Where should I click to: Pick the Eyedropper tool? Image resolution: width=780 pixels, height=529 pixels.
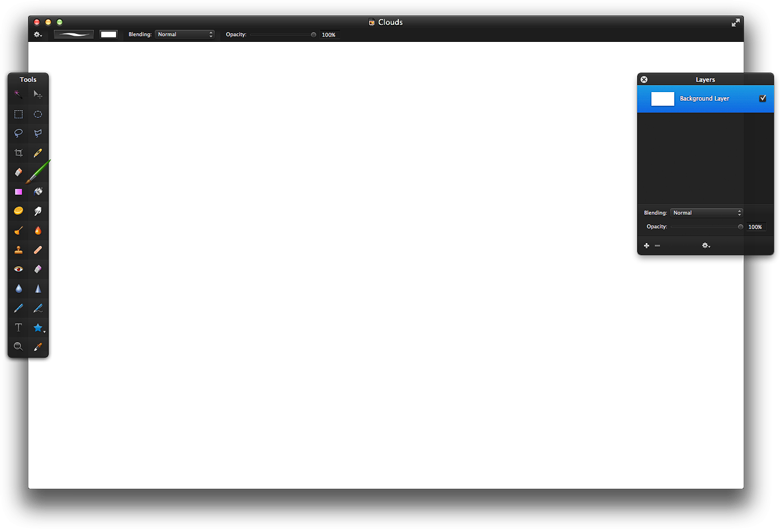pyautogui.click(x=38, y=346)
